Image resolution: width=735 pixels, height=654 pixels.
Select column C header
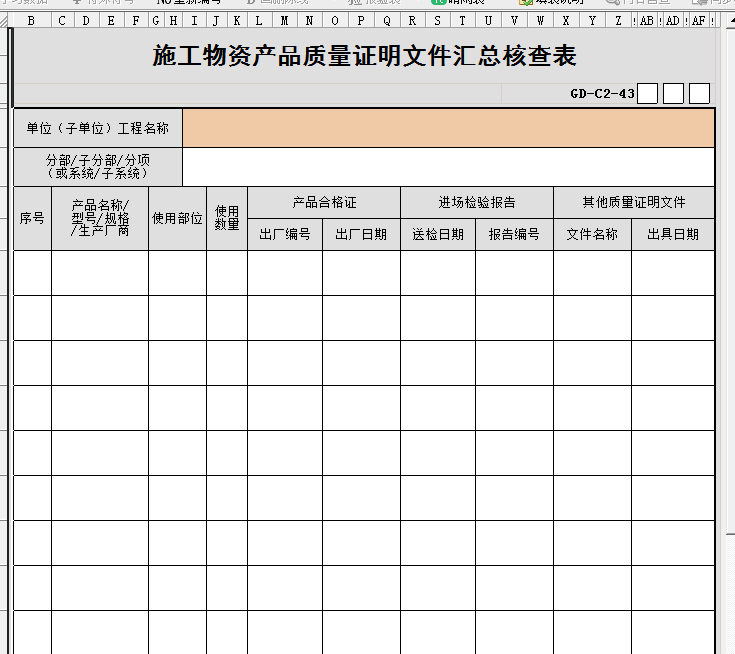[x=62, y=20]
